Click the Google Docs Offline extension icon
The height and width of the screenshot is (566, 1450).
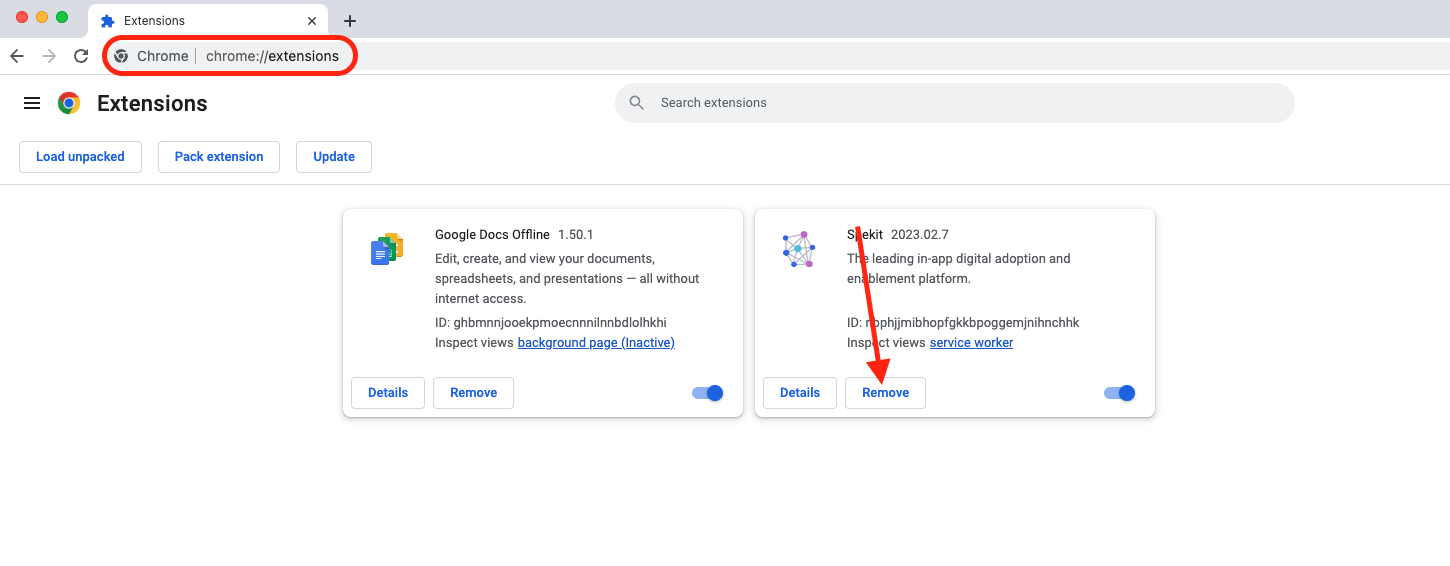click(x=387, y=249)
